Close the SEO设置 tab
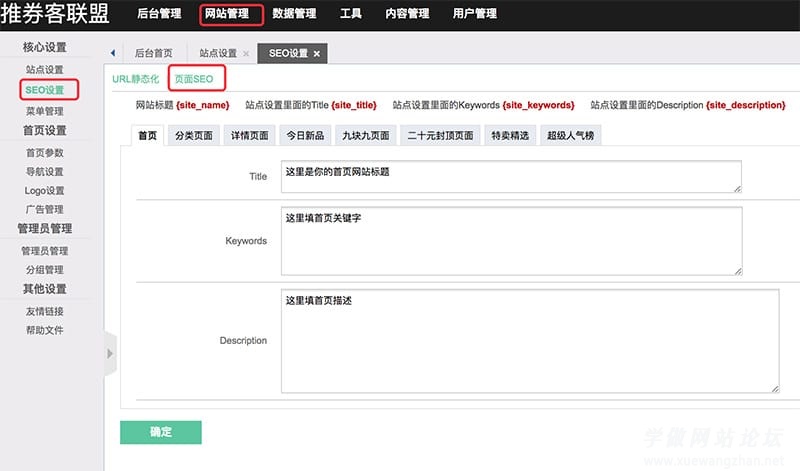The width and height of the screenshot is (800, 471). (x=317, y=54)
